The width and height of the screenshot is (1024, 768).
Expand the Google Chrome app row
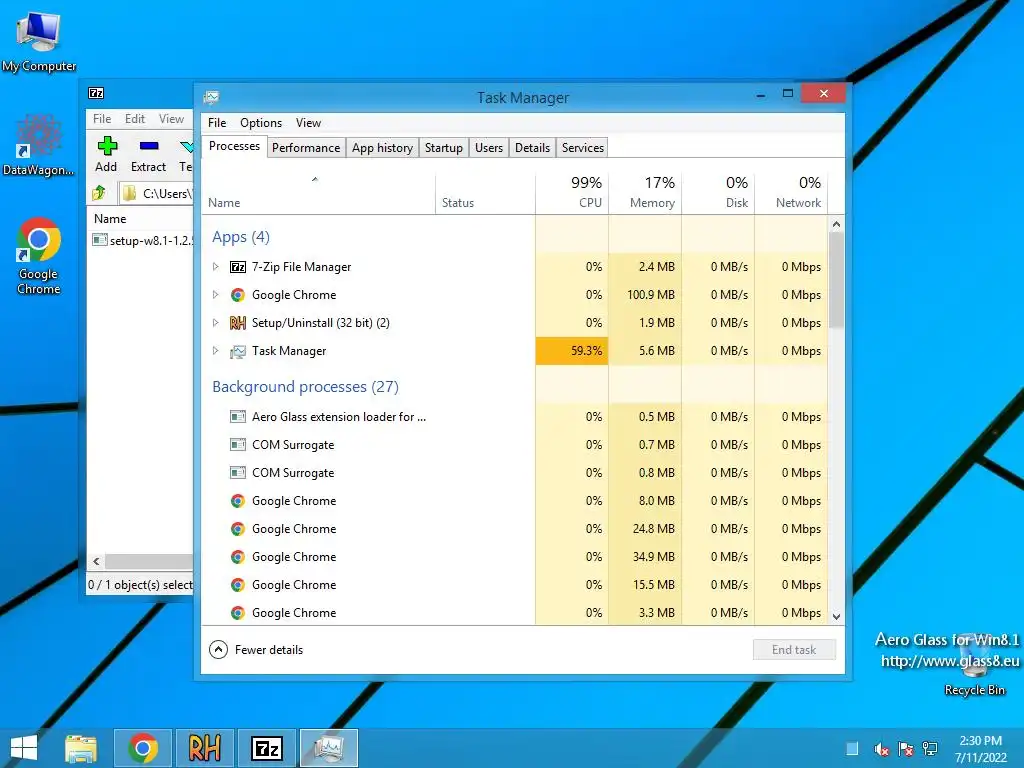[216, 295]
